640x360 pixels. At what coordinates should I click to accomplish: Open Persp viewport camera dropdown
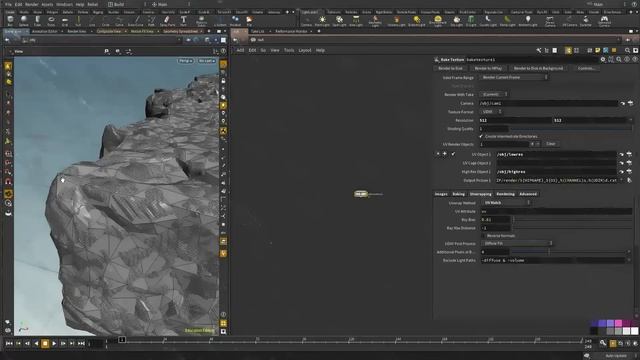point(185,61)
